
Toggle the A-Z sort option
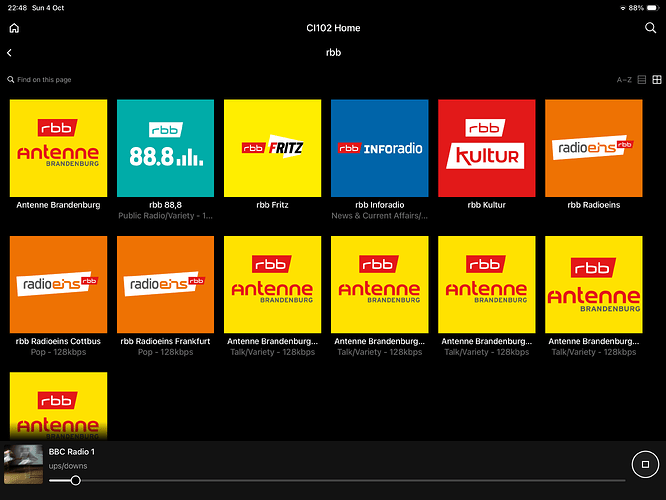tap(624, 80)
